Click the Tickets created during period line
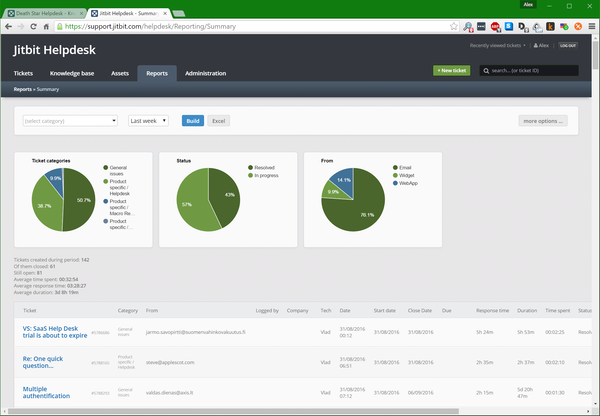 tap(51, 260)
